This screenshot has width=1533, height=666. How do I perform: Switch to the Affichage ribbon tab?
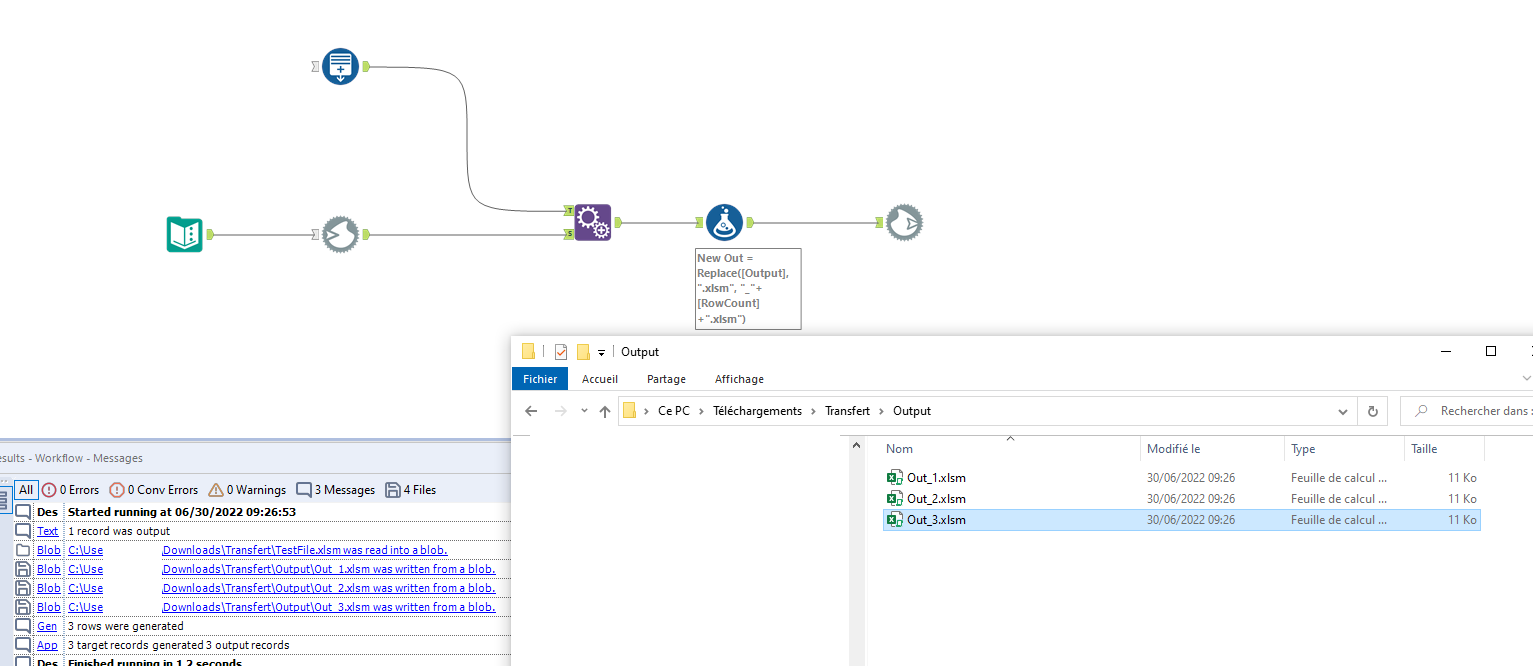pyautogui.click(x=739, y=378)
